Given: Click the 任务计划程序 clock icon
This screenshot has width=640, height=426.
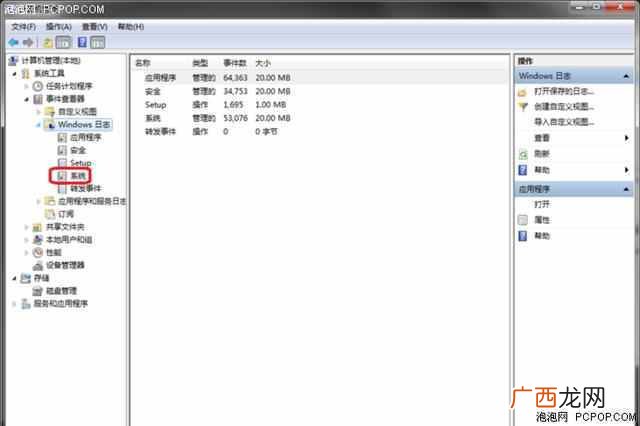Looking at the screenshot, I should 38,86.
